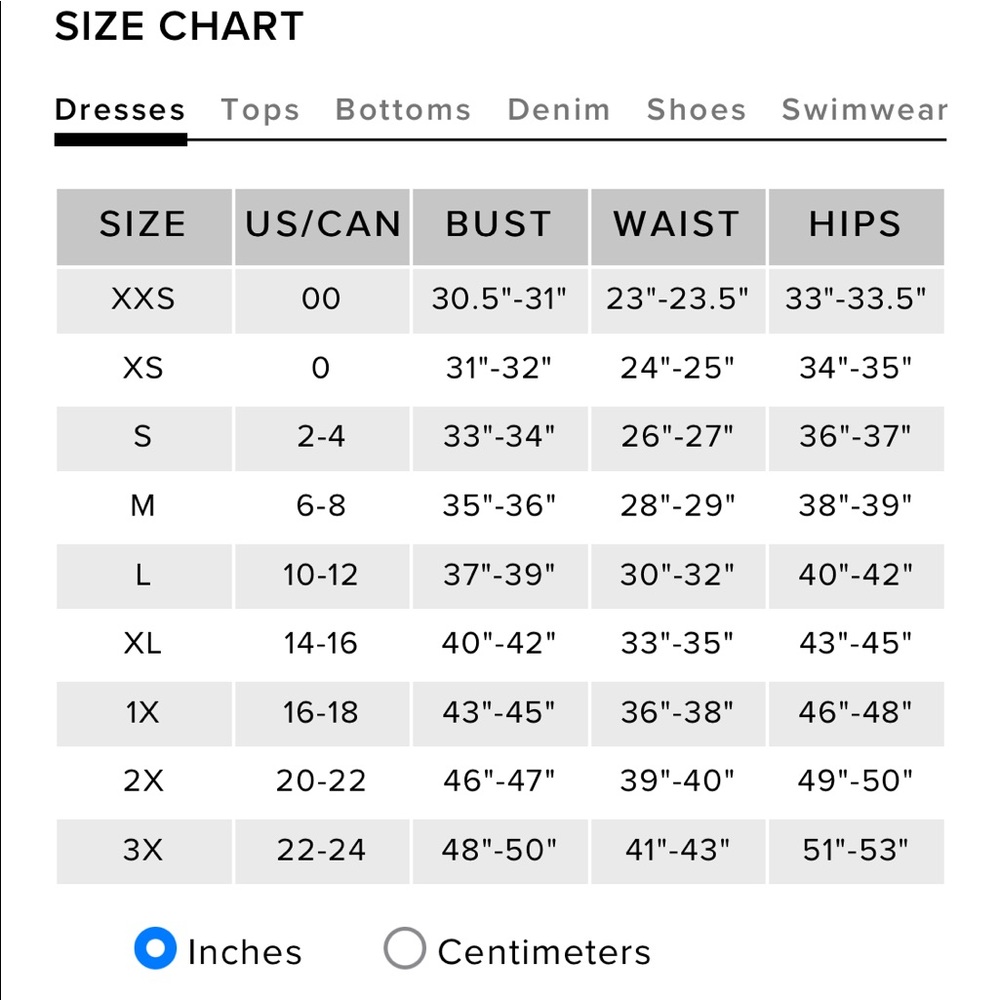This screenshot has width=1000, height=1000.
Task: Open the Bottoms size tab
Action: click(403, 110)
